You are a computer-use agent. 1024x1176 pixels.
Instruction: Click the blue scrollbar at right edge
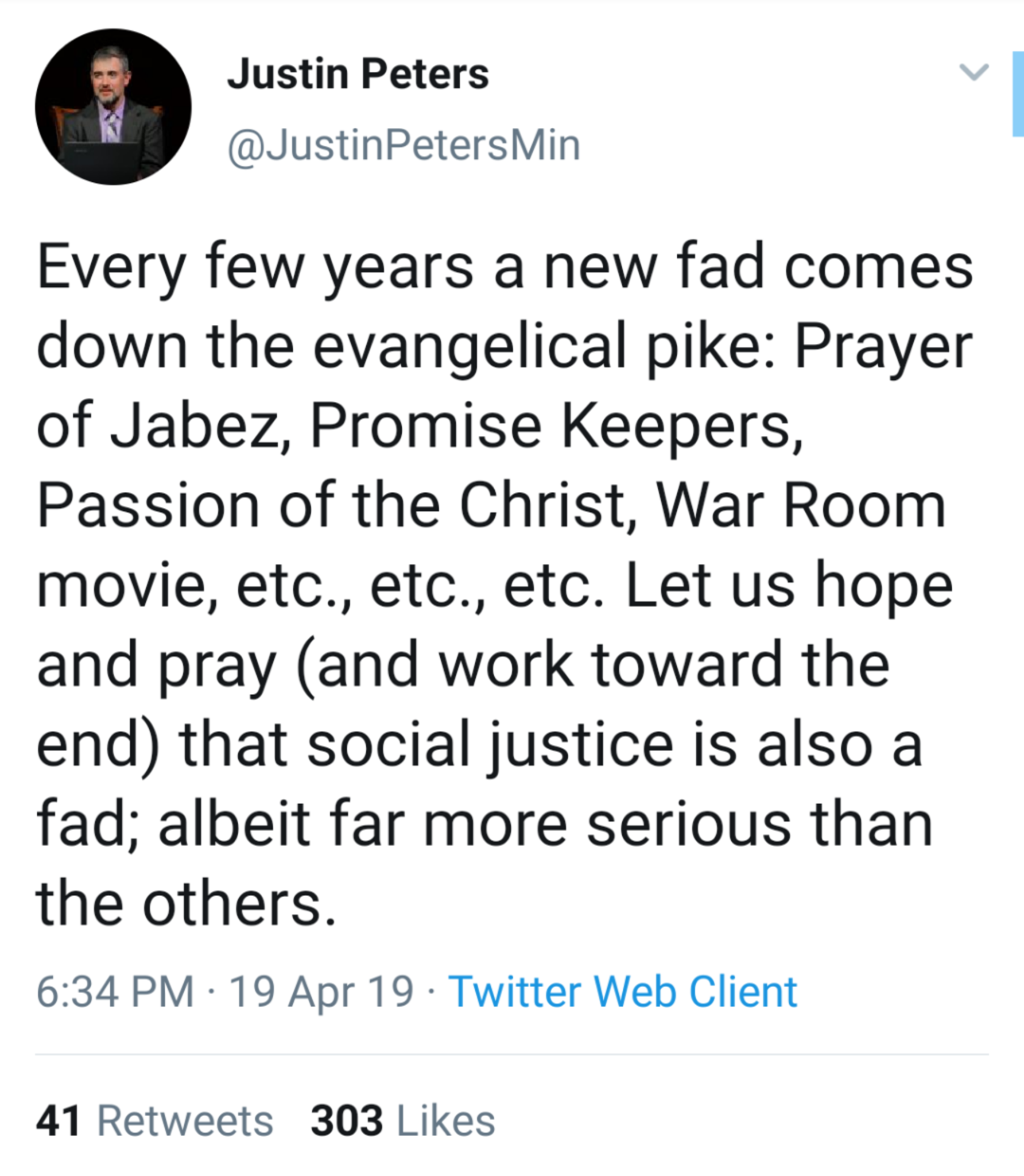[x=1018, y=94]
